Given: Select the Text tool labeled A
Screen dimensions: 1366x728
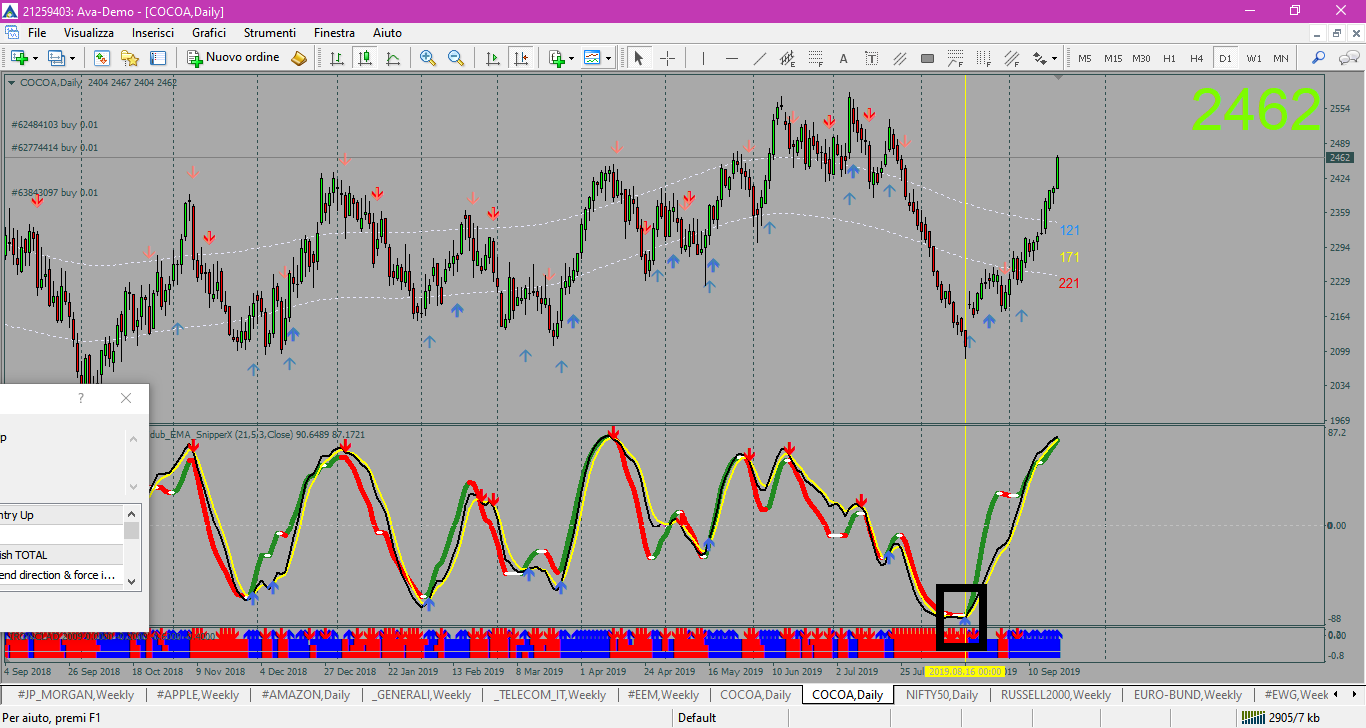Looking at the screenshot, I should tap(844, 58).
